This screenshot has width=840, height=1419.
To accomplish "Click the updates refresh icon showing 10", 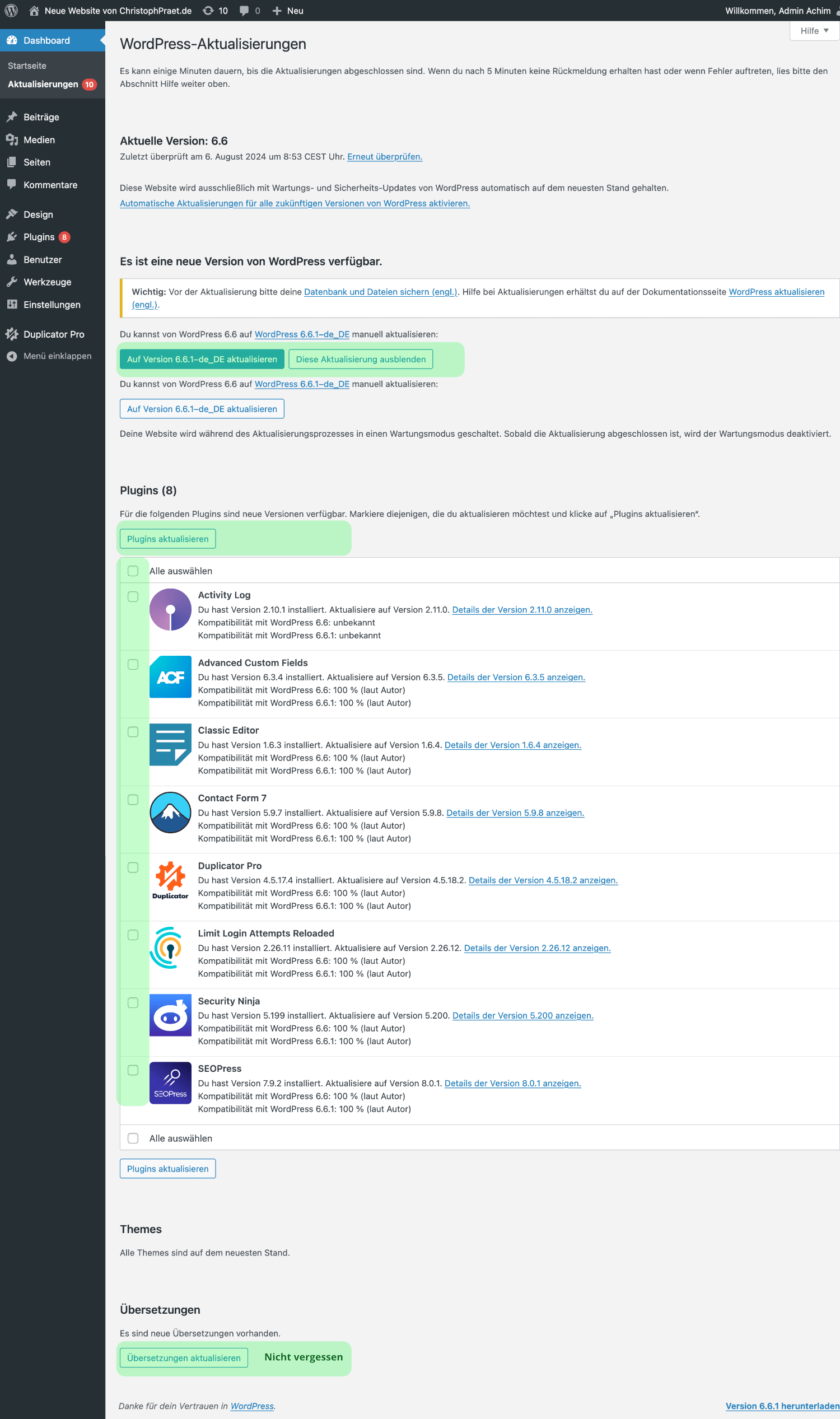I will pyautogui.click(x=208, y=11).
